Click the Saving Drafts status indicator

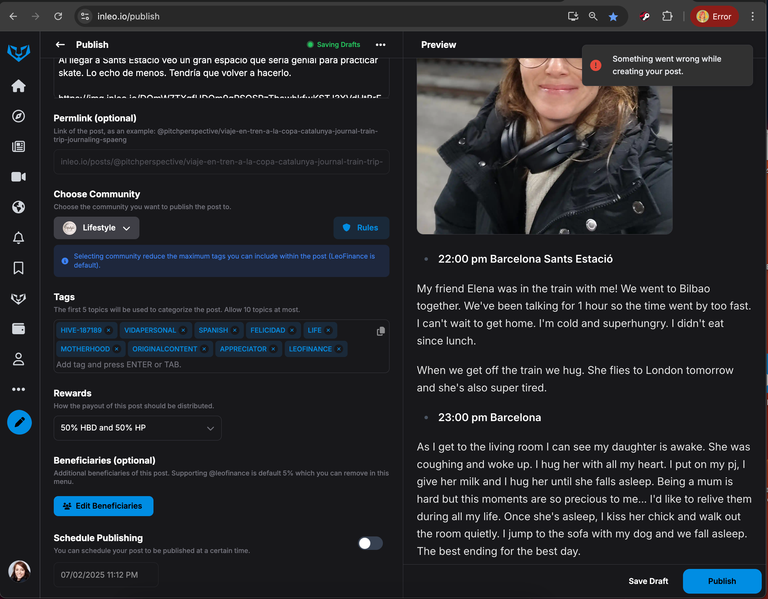point(333,45)
